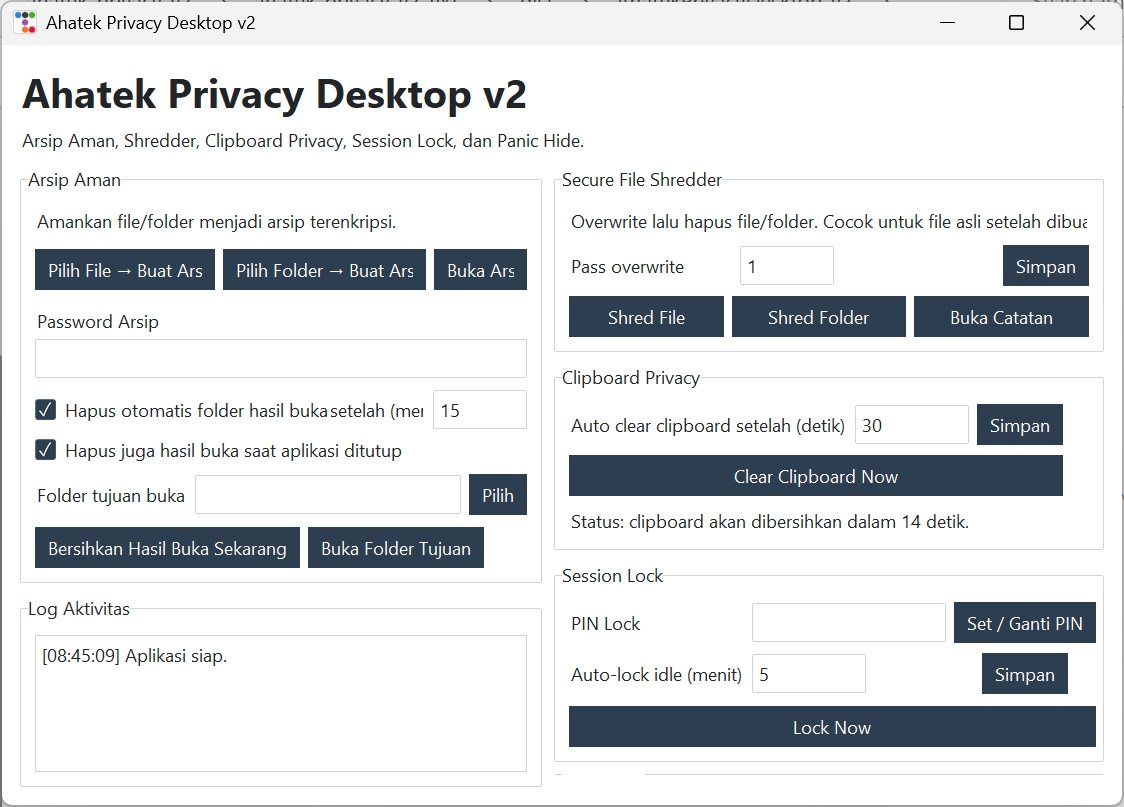Save shredder settings with Simpan
This screenshot has height=807, width=1124.
1045,265
